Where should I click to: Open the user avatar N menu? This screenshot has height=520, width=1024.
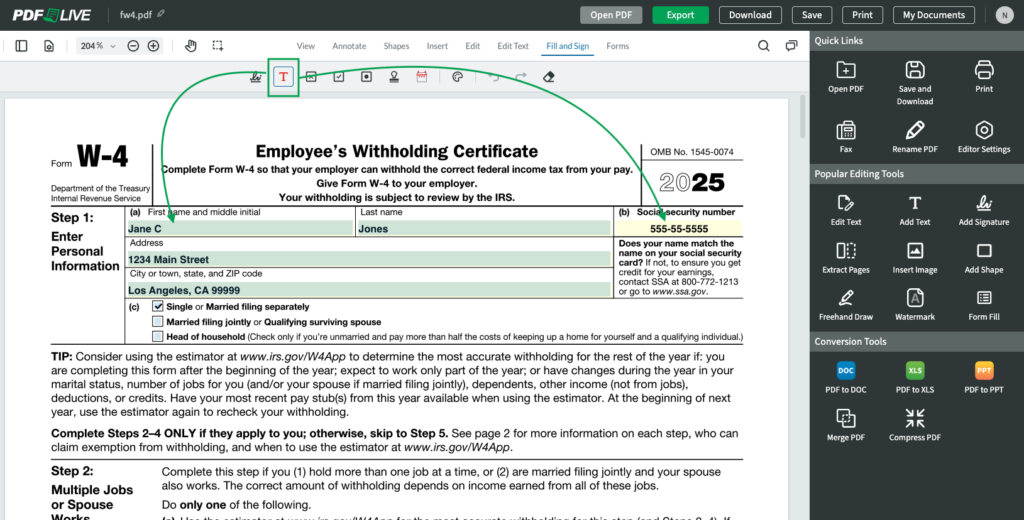(x=1004, y=15)
